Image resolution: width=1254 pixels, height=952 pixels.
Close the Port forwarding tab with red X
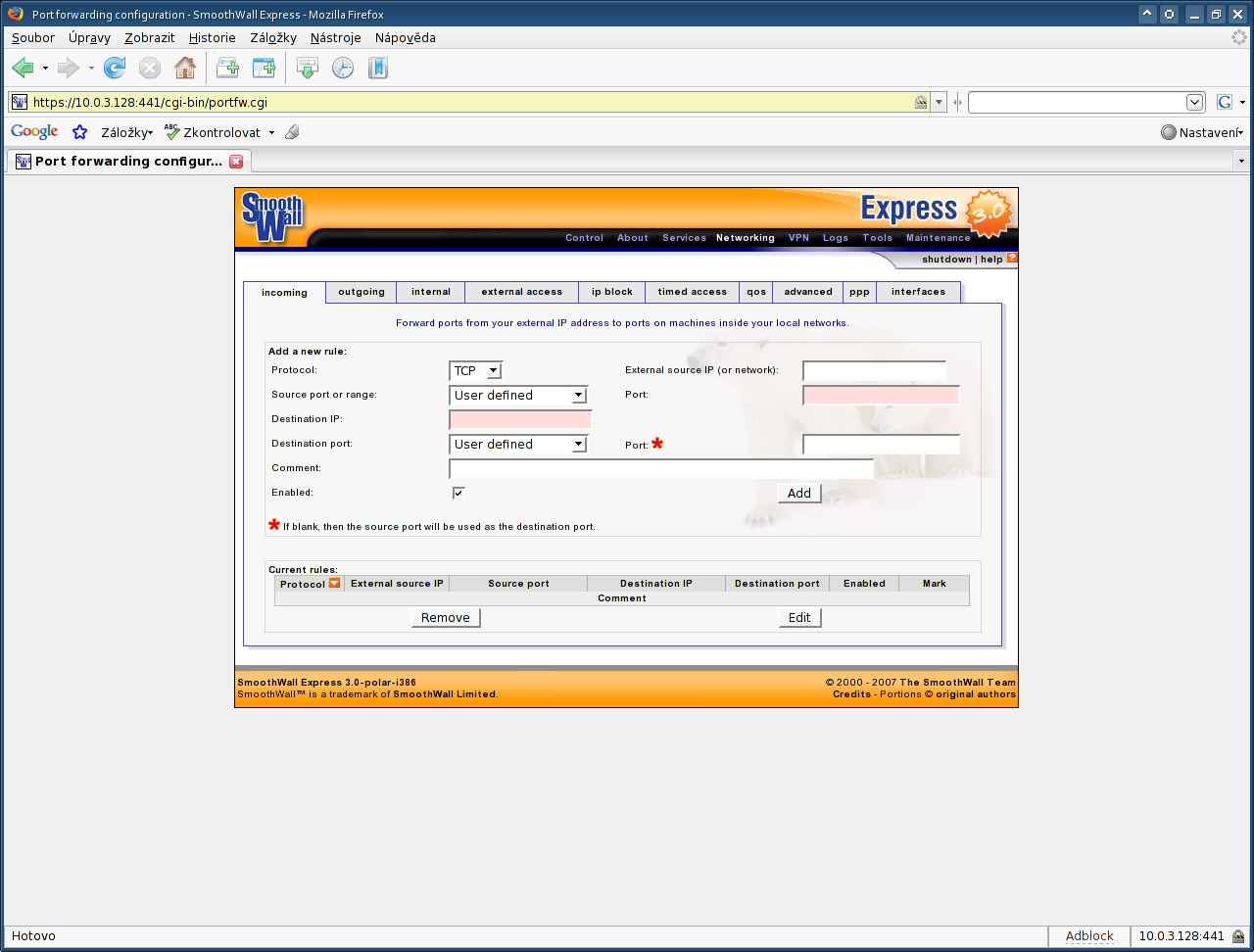[x=235, y=161]
